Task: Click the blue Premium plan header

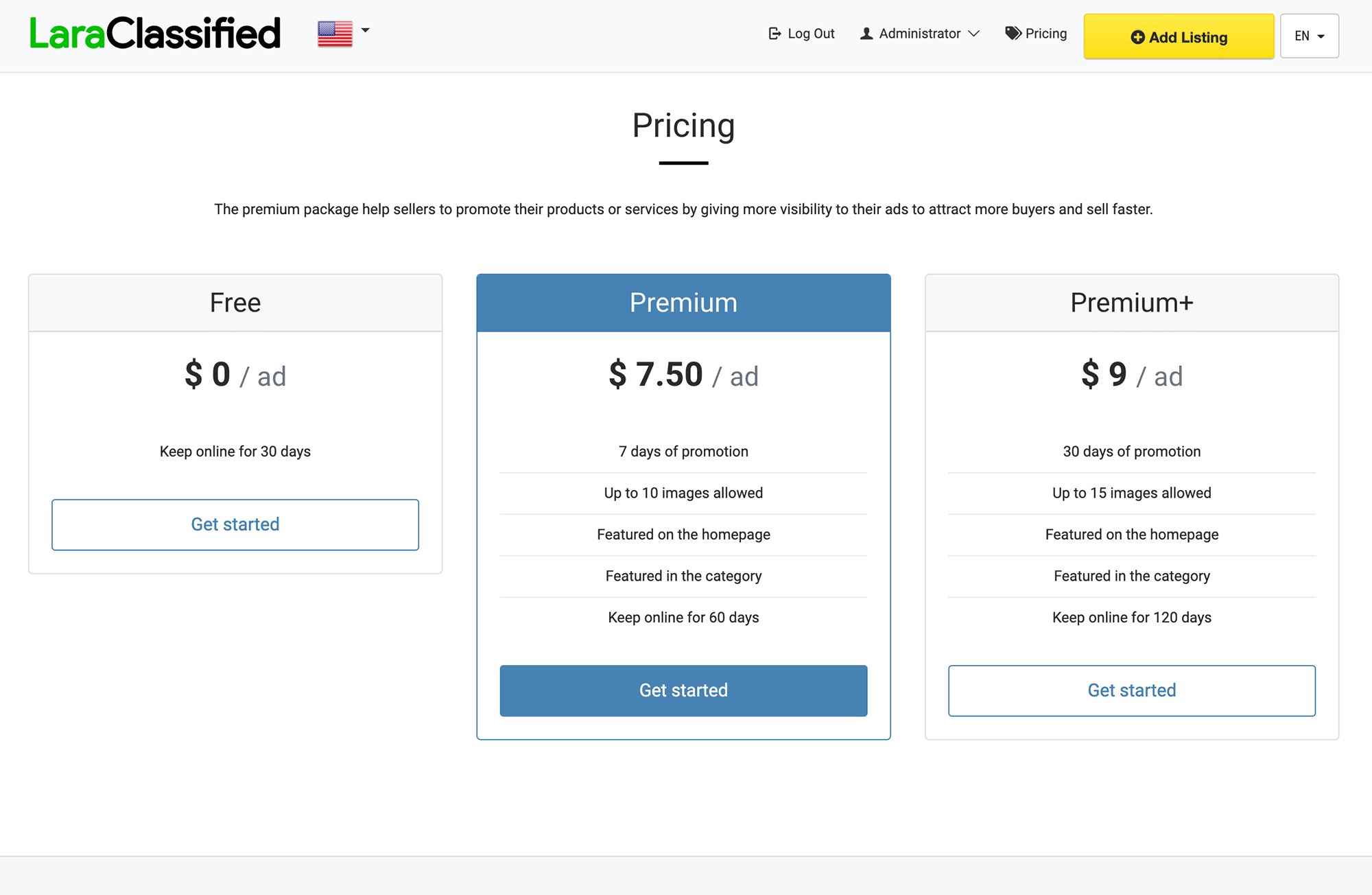Action: [x=683, y=303]
